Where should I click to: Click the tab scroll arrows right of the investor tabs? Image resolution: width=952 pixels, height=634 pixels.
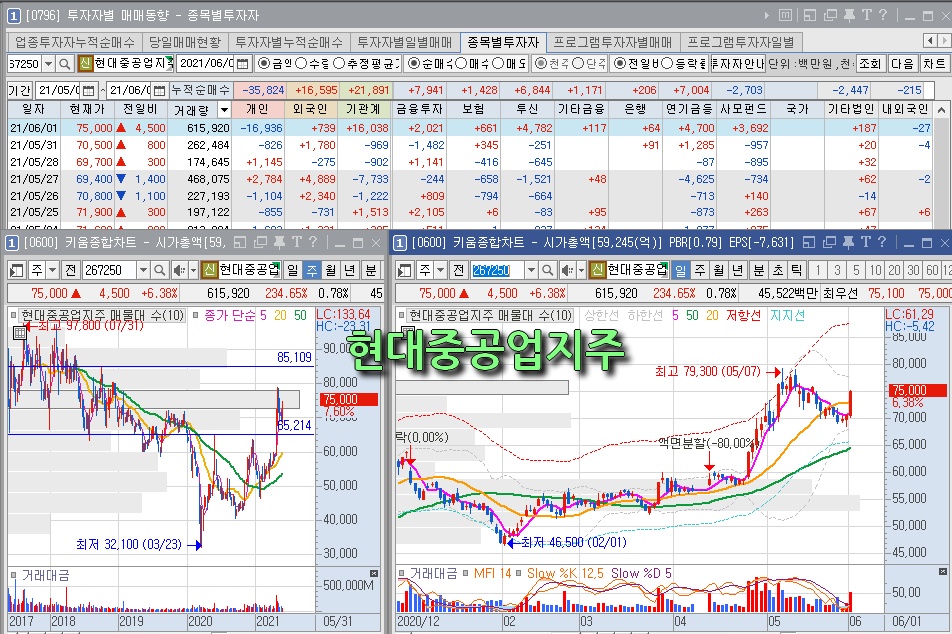(937, 41)
